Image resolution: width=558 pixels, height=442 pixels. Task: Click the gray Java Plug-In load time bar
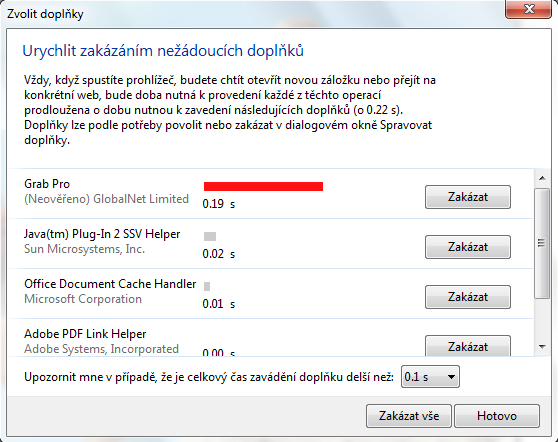[x=210, y=236]
